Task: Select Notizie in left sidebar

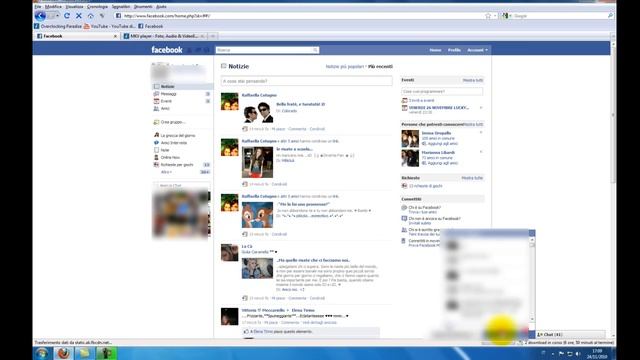Action: click(182, 87)
